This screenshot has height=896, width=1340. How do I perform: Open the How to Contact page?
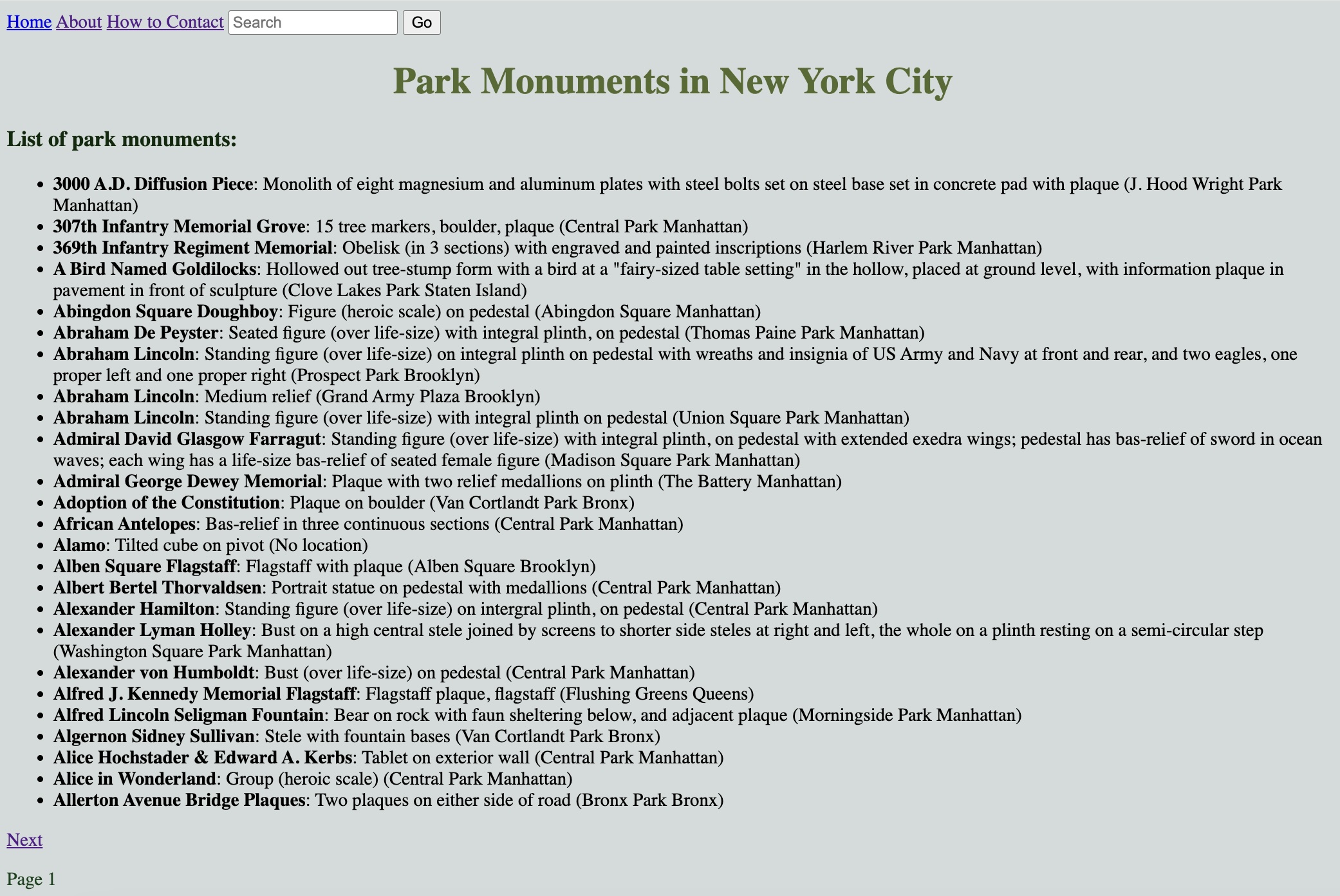[165, 22]
